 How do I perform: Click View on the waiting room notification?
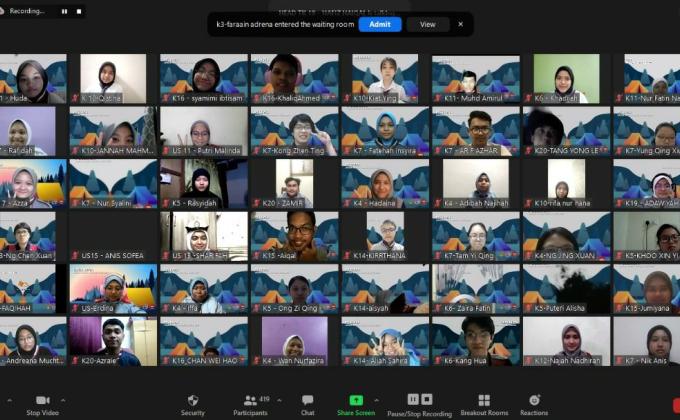pos(427,24)
